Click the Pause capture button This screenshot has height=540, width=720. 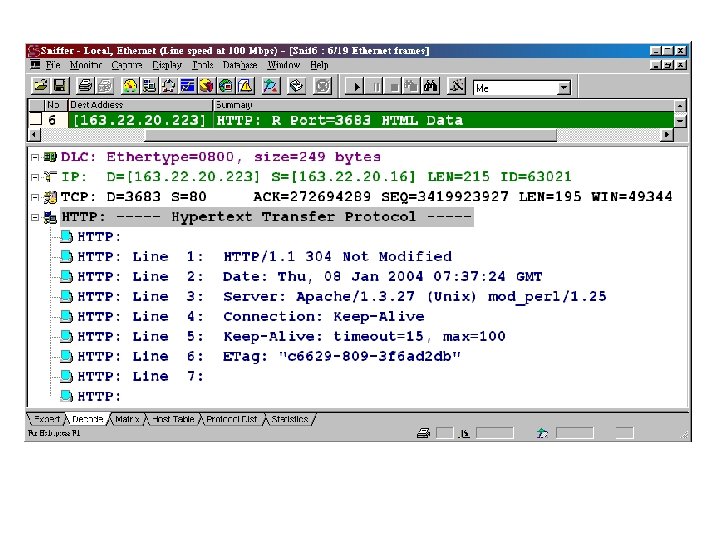click(376, 86)
